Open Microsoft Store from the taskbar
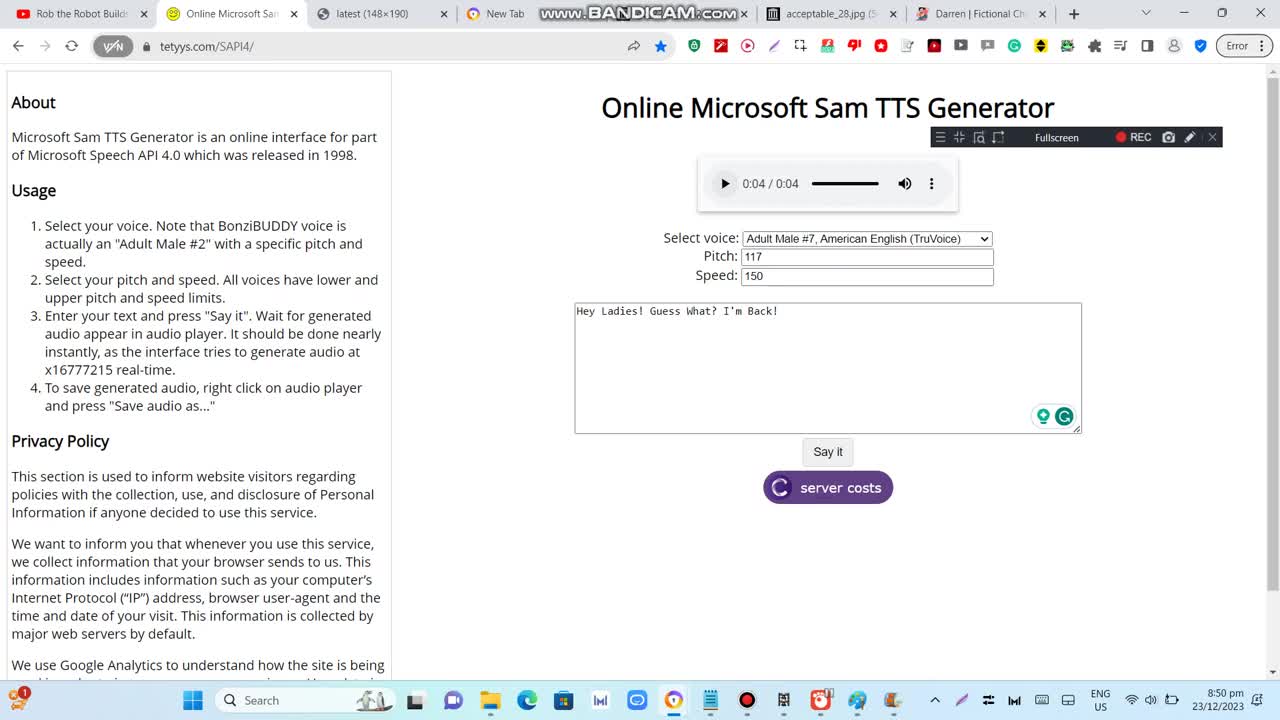Image resolution: width=1280 pixels, height=720 pixels. [x=564, y=700]
